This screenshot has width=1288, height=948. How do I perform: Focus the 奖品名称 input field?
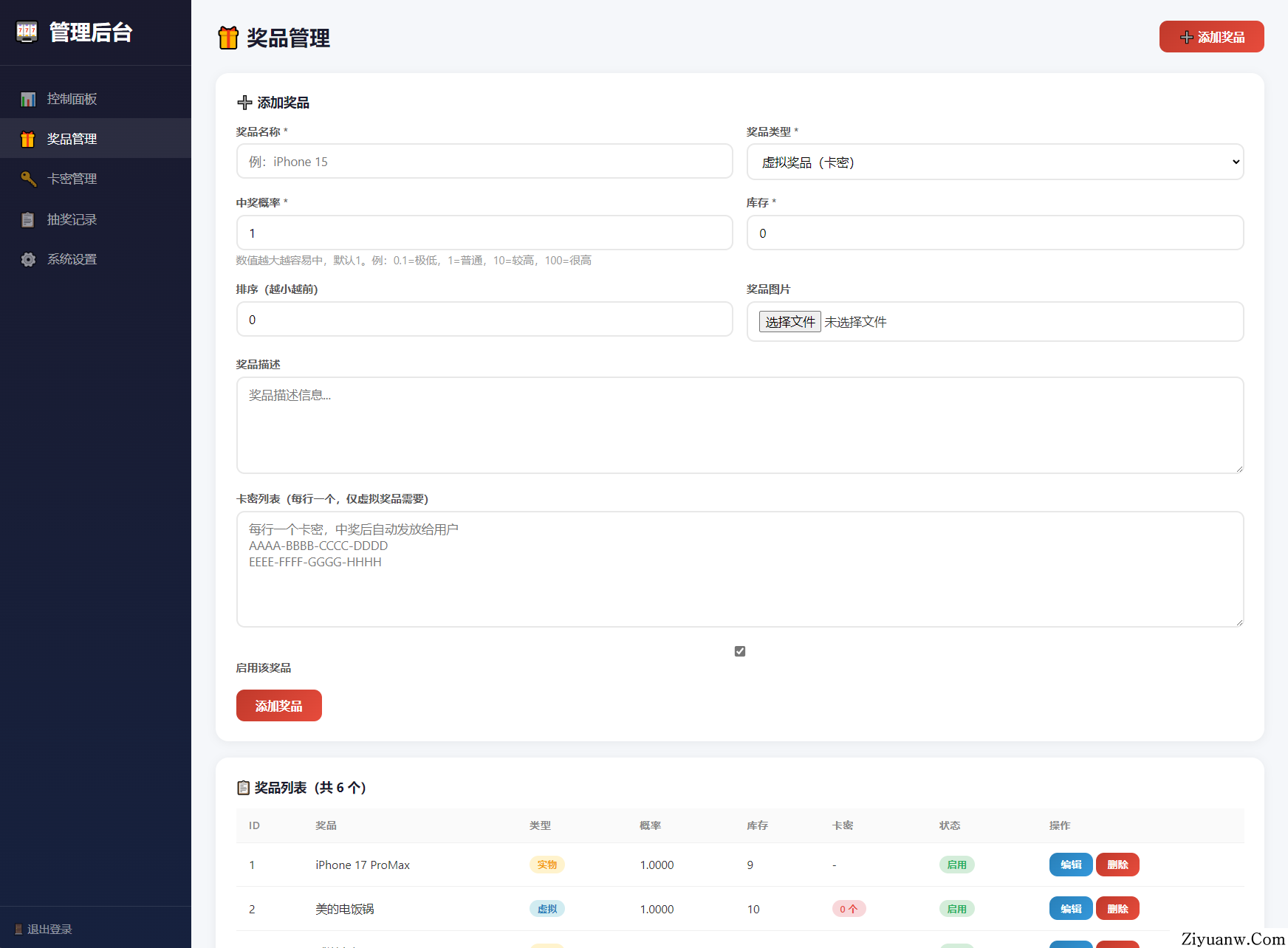[x=484, y=161]
